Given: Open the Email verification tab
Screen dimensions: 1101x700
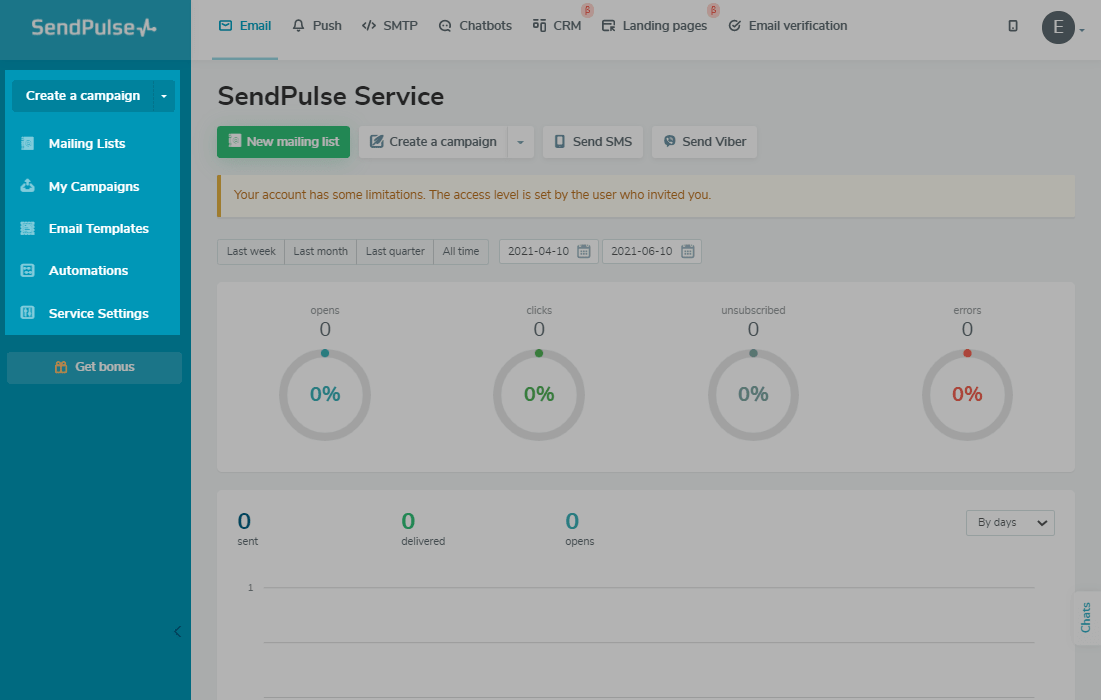Looking at the screenshot, I should [788, 26].
